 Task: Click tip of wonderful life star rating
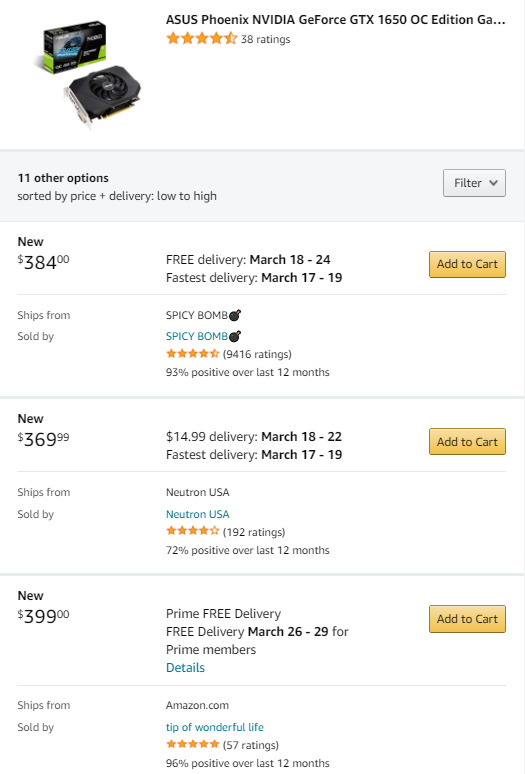pos(192,744)
